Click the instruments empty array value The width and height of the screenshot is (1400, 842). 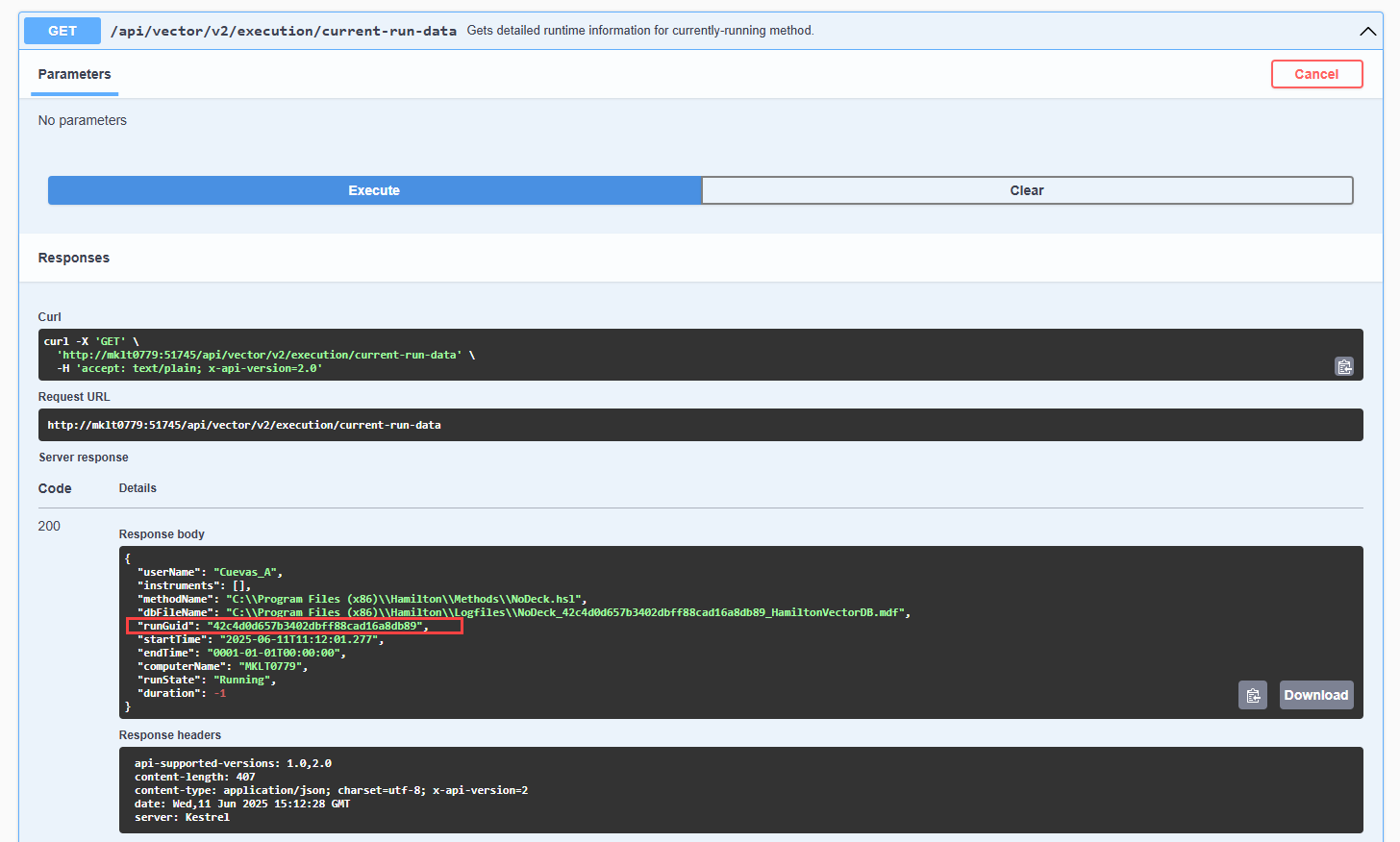(x=238, y=585)
